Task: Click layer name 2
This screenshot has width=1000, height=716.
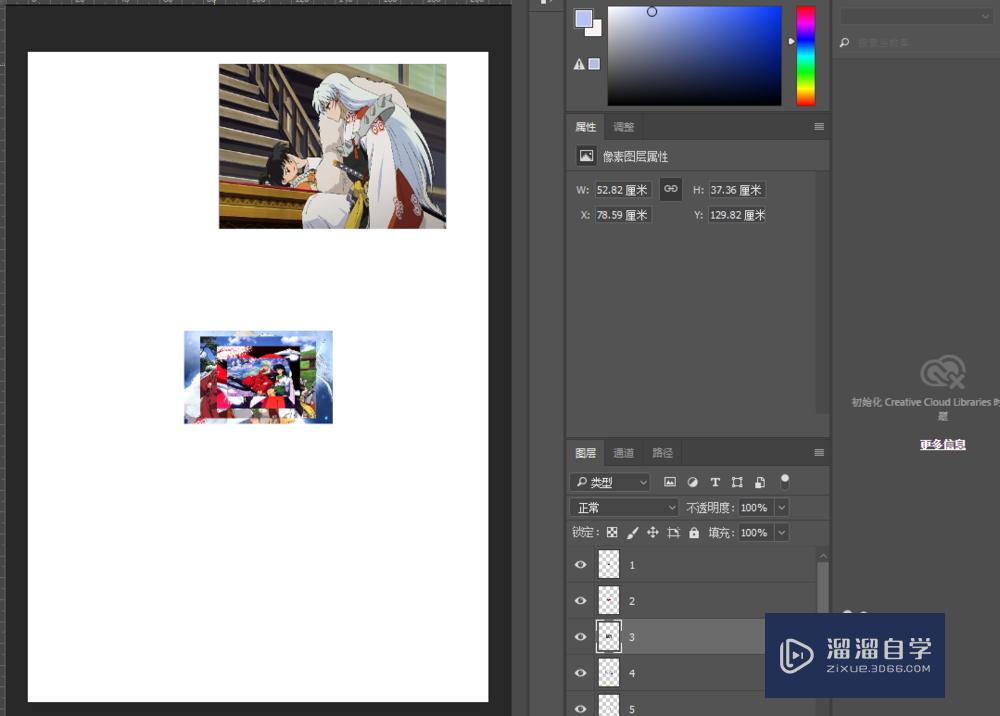Action: click(x=632, y=601)
